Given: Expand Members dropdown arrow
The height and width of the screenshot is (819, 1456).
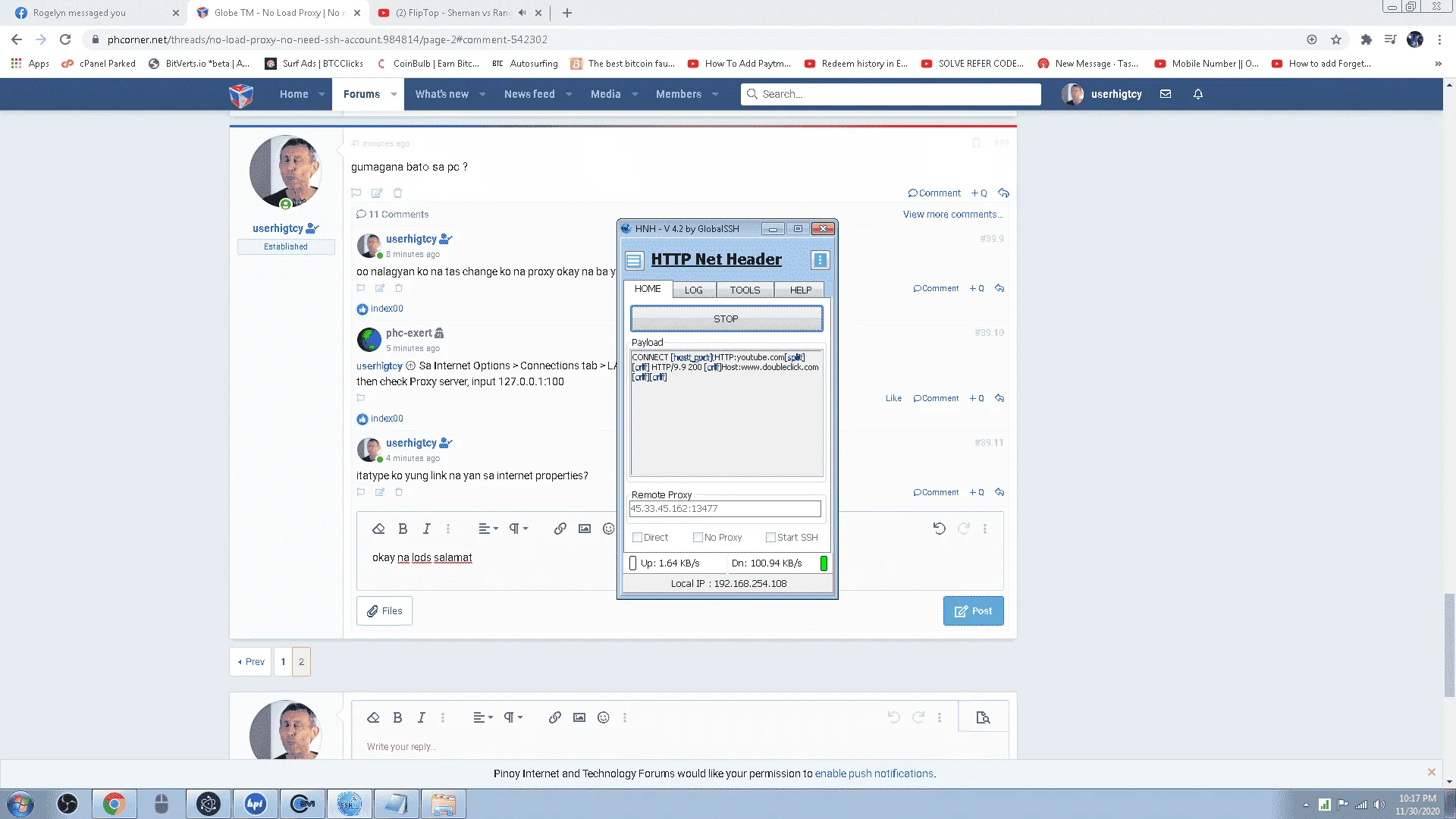Looking at the screenshot, I should [x=715, y=94].
